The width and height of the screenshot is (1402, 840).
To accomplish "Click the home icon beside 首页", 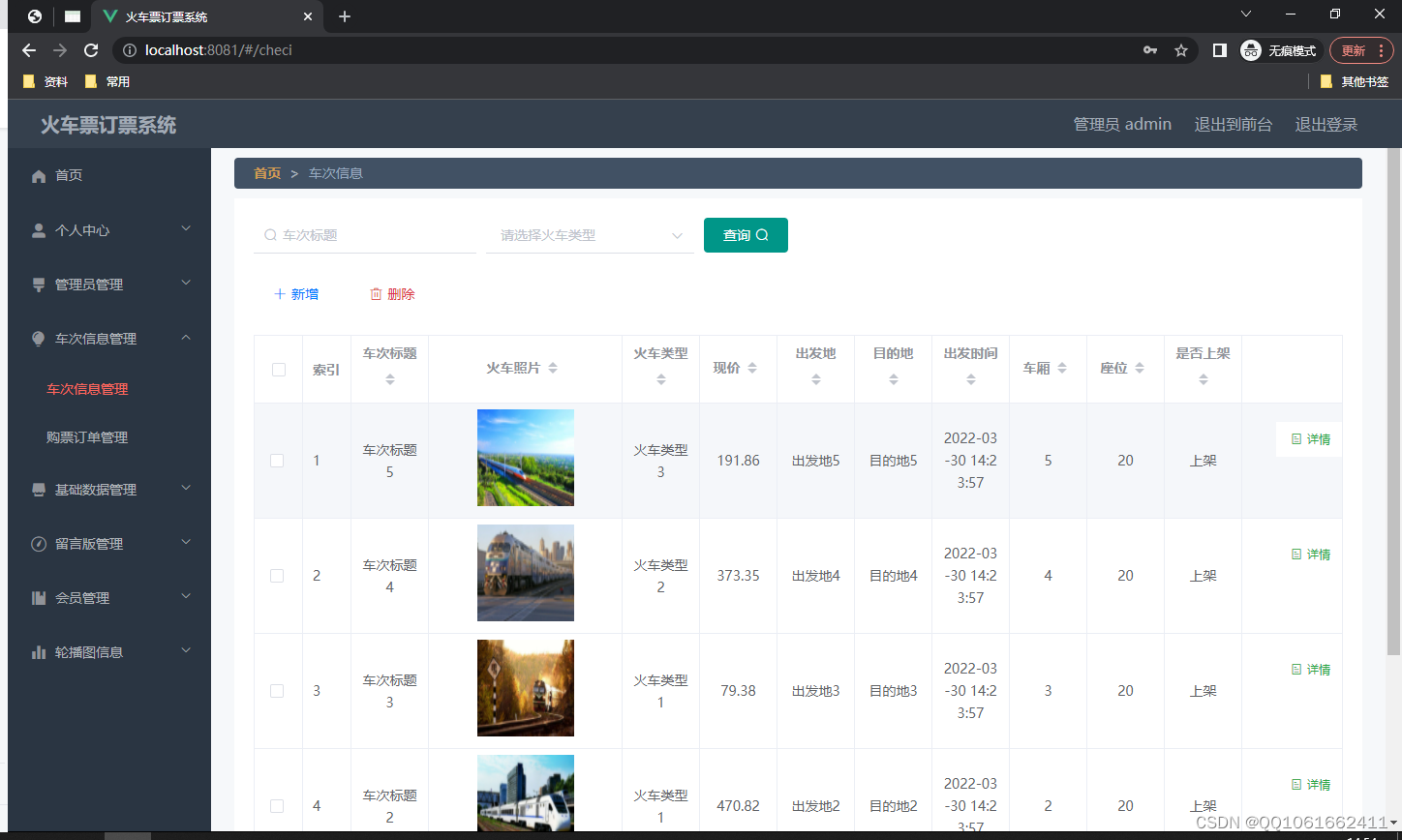I will 39,175.
